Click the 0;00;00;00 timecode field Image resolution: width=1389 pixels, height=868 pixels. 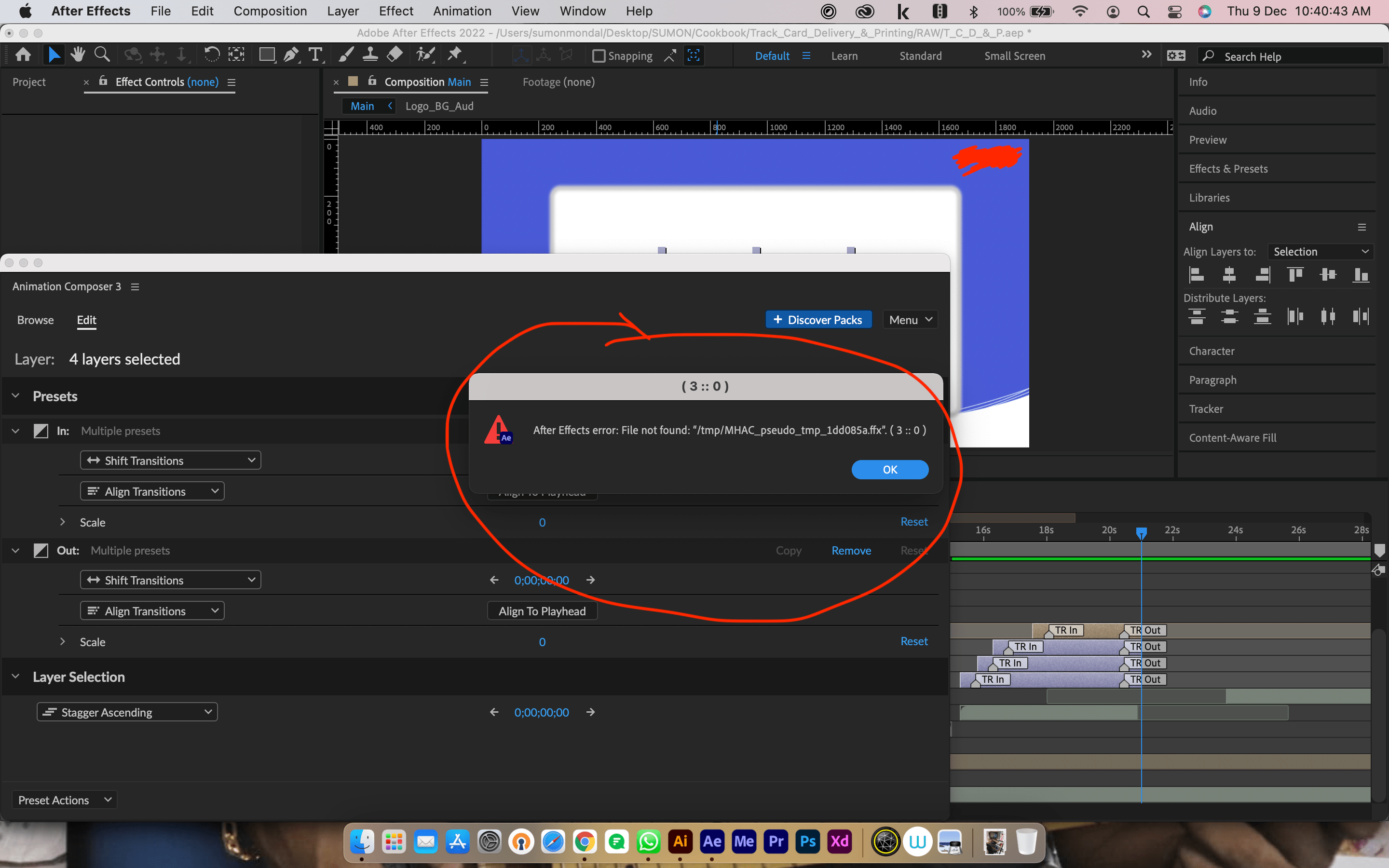(542, 580)
